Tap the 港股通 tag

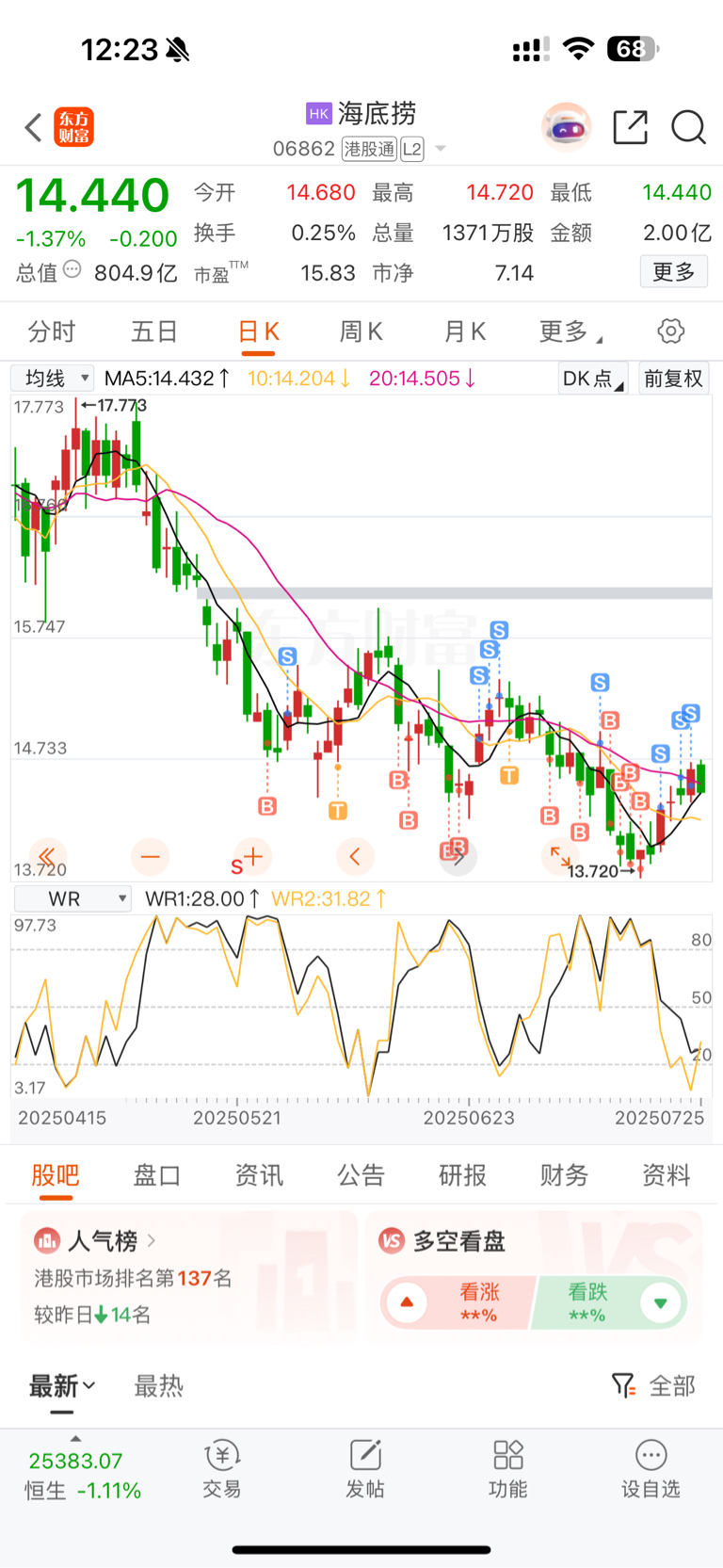(369, 149)
